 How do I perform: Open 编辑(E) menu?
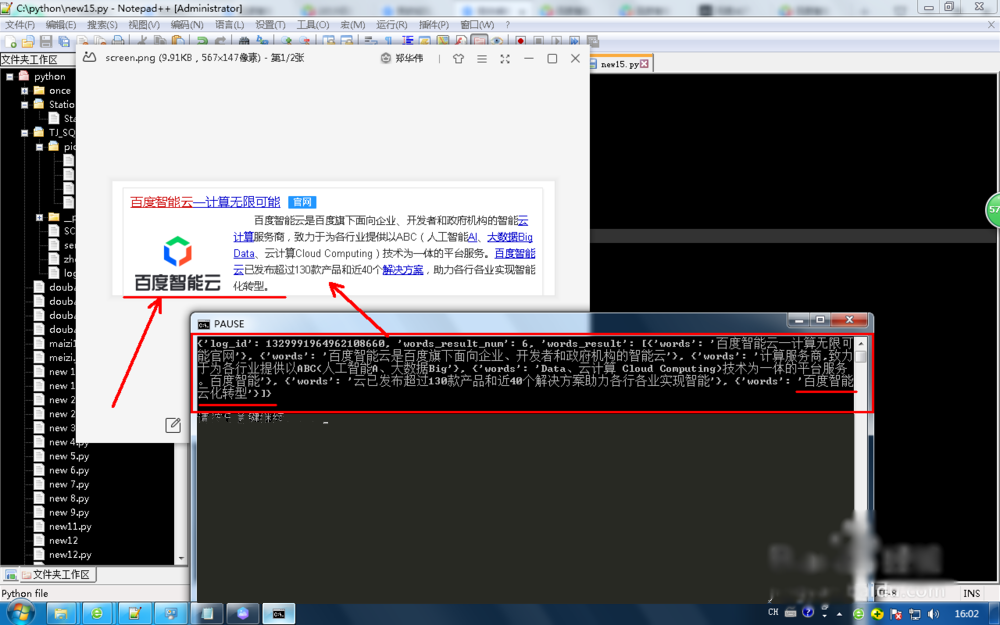point(61,24)
